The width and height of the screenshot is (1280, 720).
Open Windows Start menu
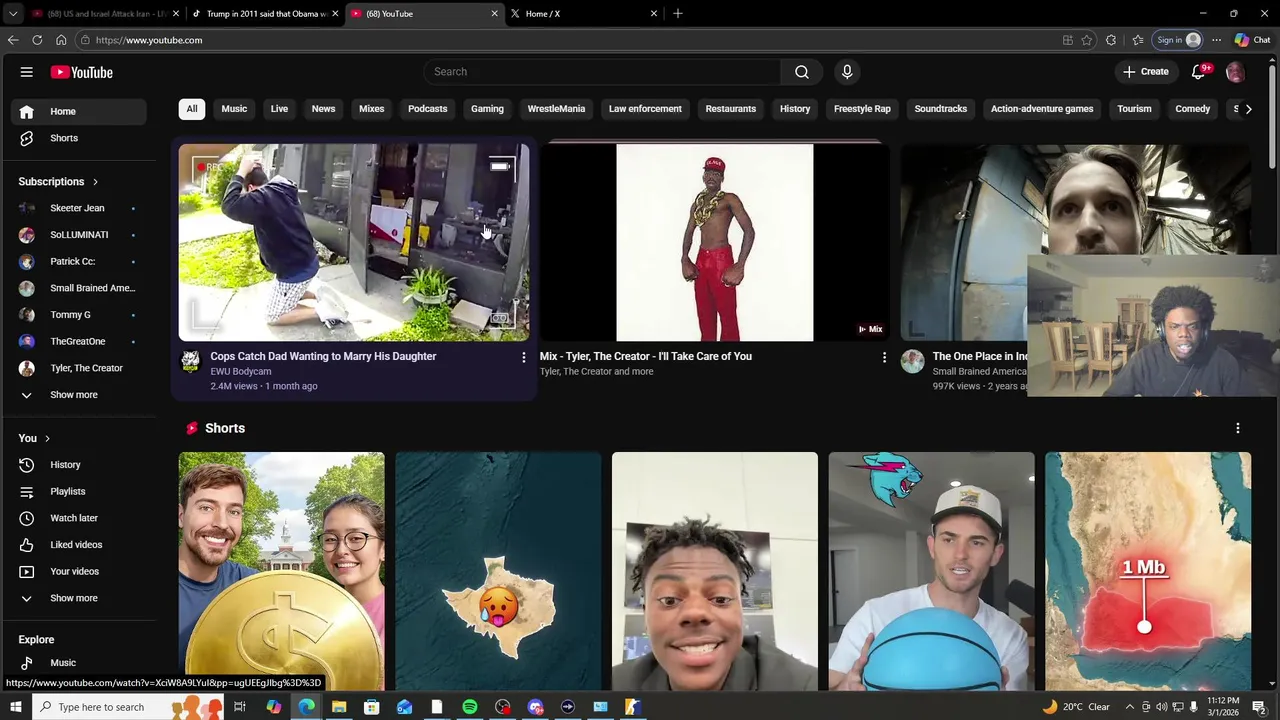coord(15,707)
